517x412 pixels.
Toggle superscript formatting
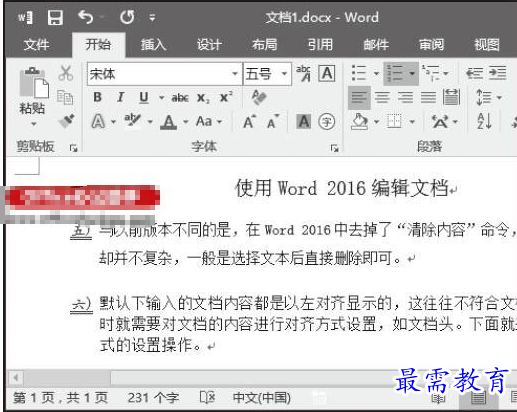click(x=226, y=97)
